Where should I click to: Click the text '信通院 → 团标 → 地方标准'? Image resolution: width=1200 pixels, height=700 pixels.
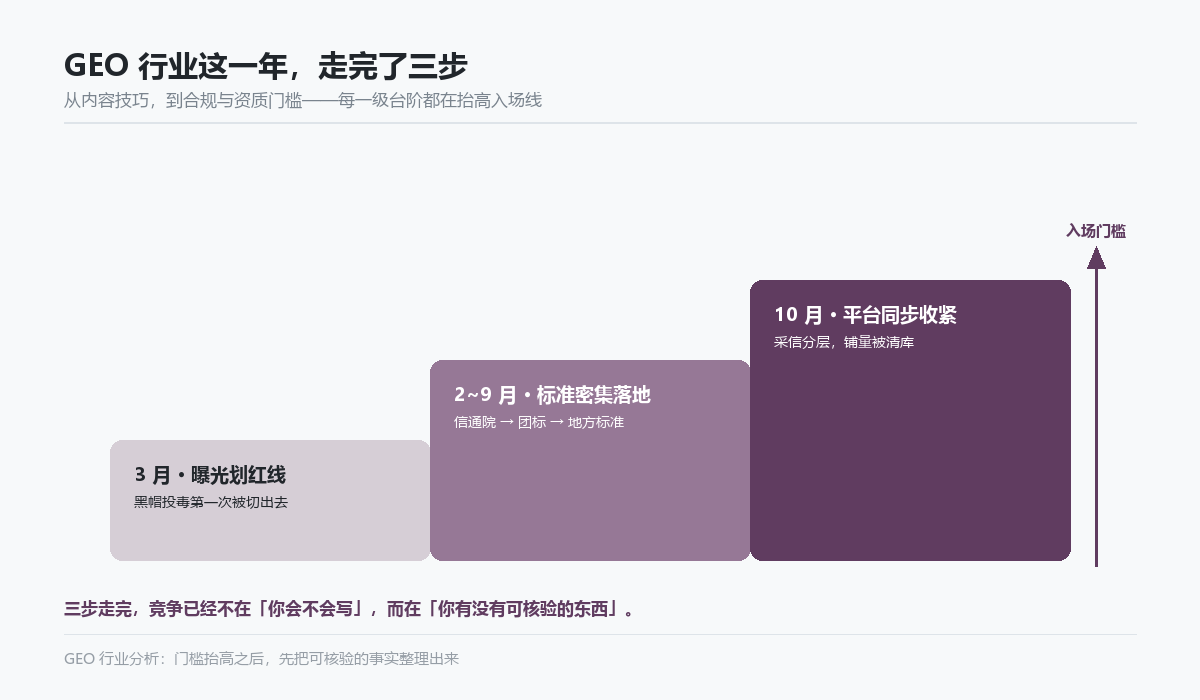(x=539, y=422)
